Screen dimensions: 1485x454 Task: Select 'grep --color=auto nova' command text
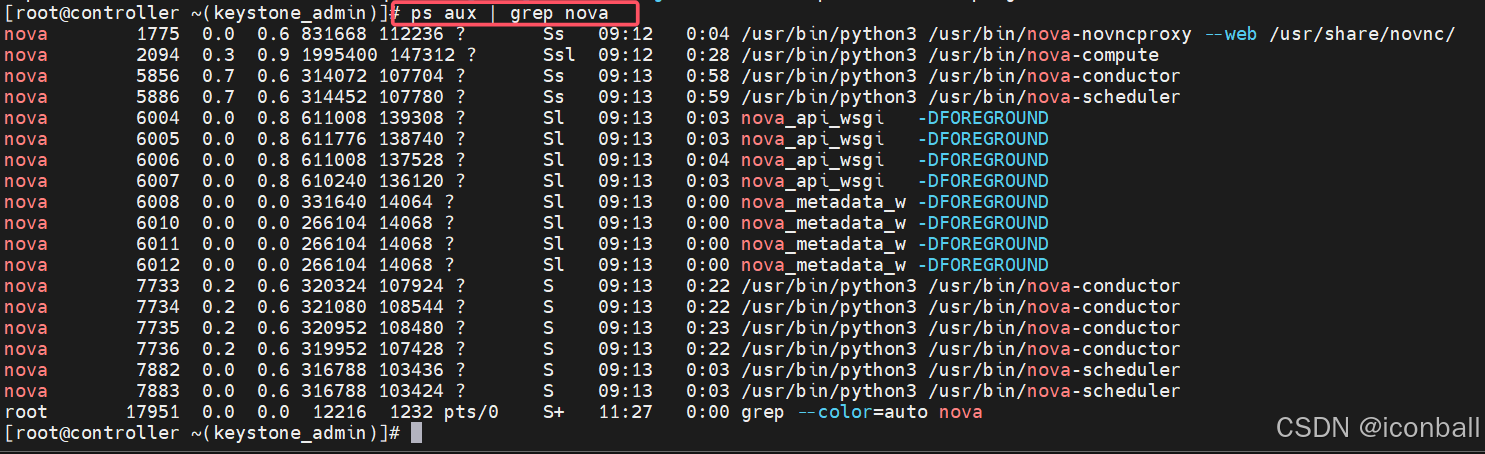(x=862, y=412)
